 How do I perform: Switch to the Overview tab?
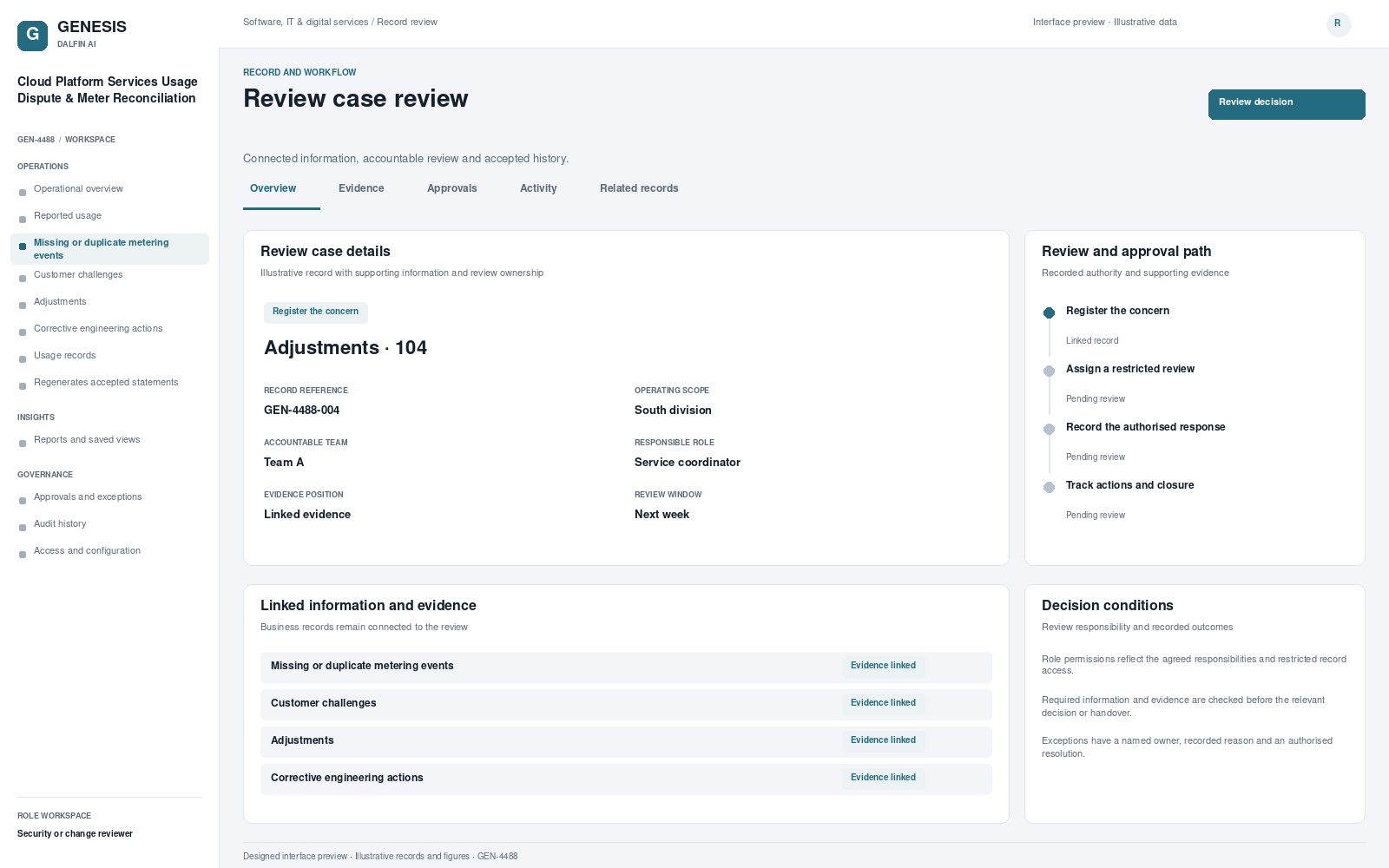coord(273,188)
